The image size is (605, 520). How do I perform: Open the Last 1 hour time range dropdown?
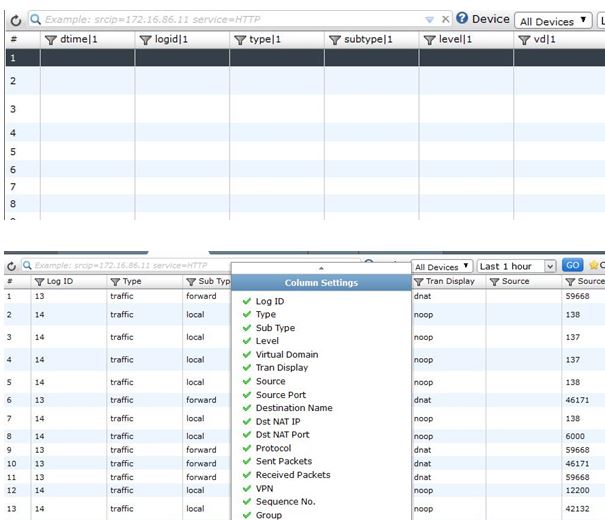[x=517, y=267]
